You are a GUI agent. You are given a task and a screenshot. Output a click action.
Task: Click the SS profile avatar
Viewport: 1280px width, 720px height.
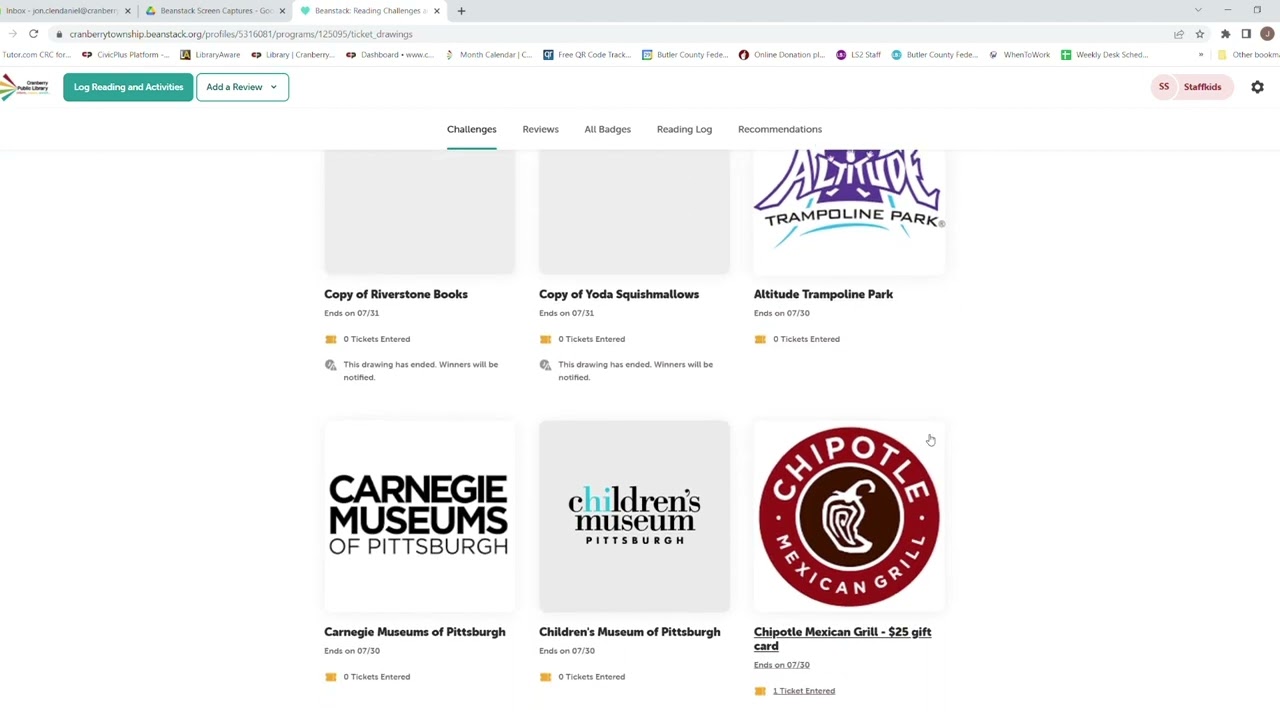(x=1164, y=87)
